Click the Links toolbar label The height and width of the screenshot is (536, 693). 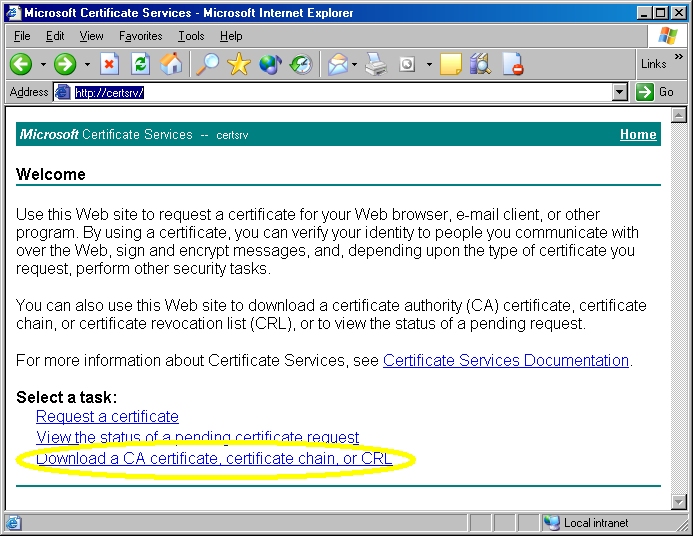click(654, 64)
